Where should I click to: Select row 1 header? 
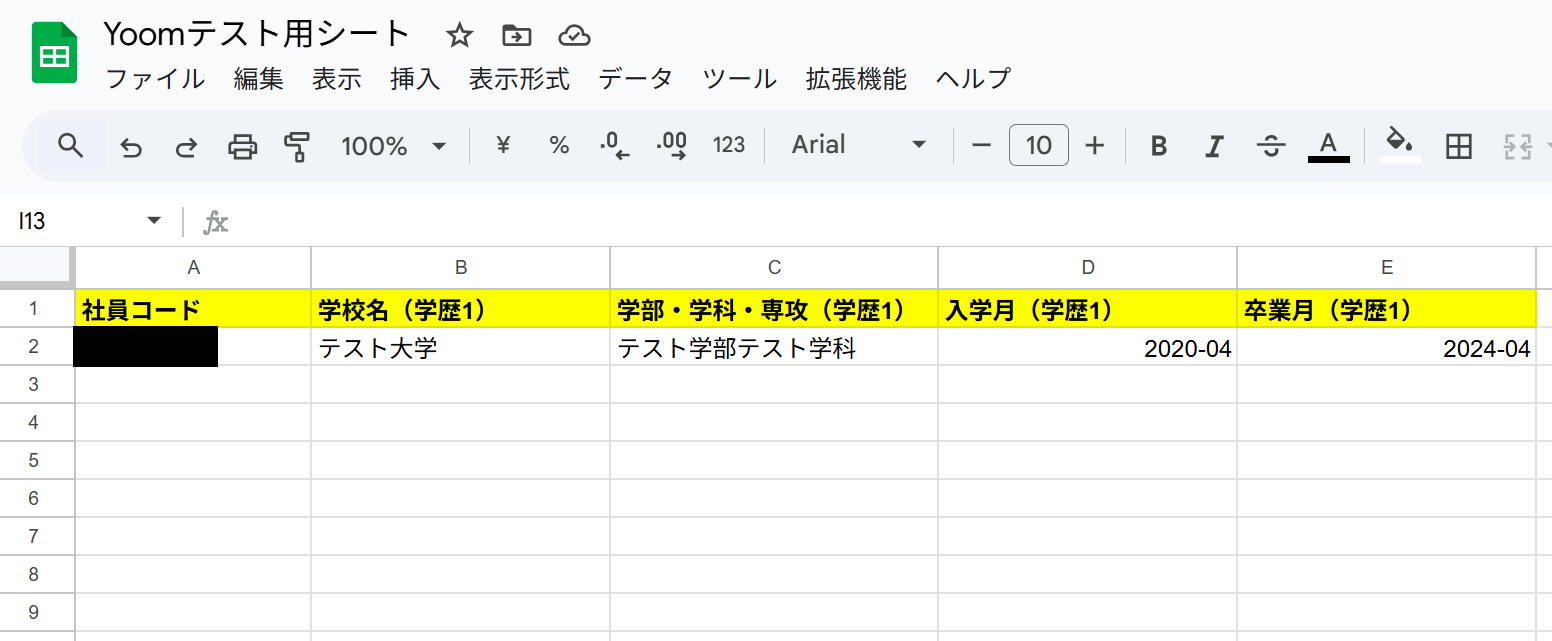pos(37,309)
